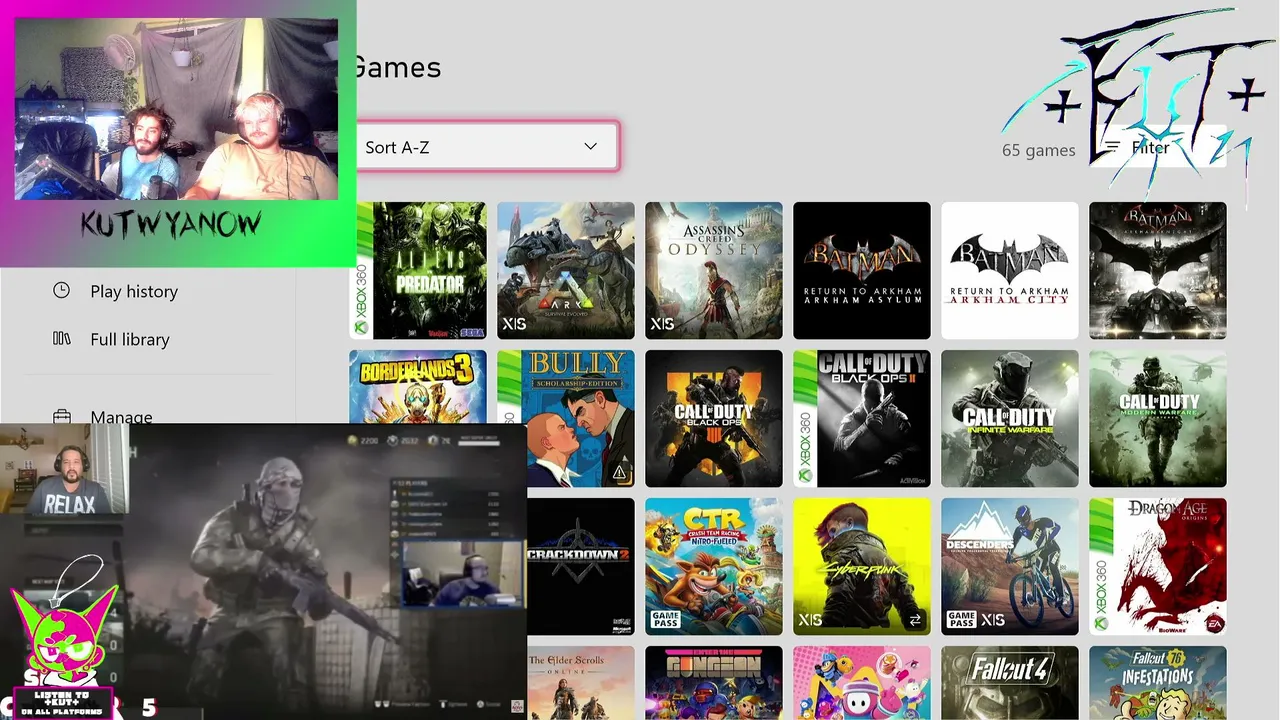Select Batman Return to Arkham City tile

(1010, 271)
